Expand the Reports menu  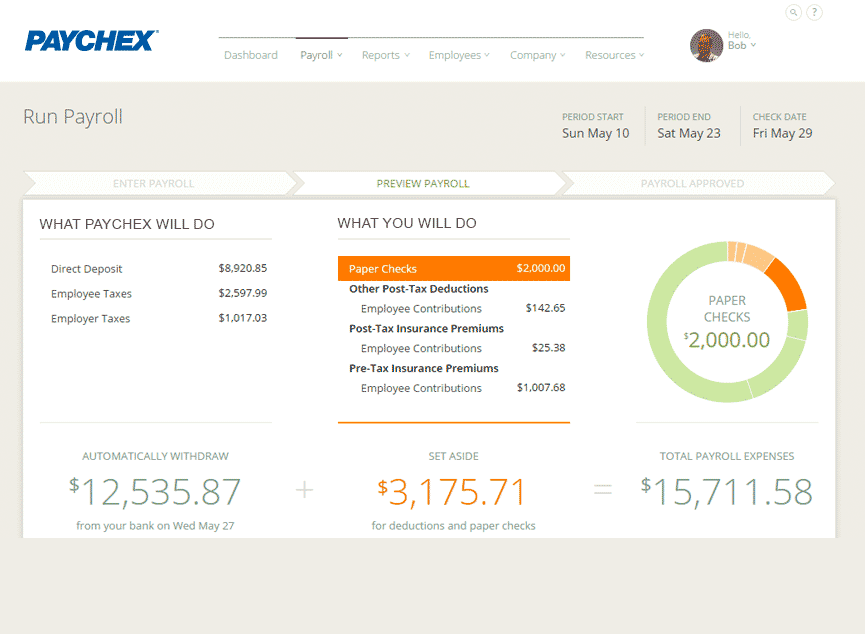coord(386,55)
